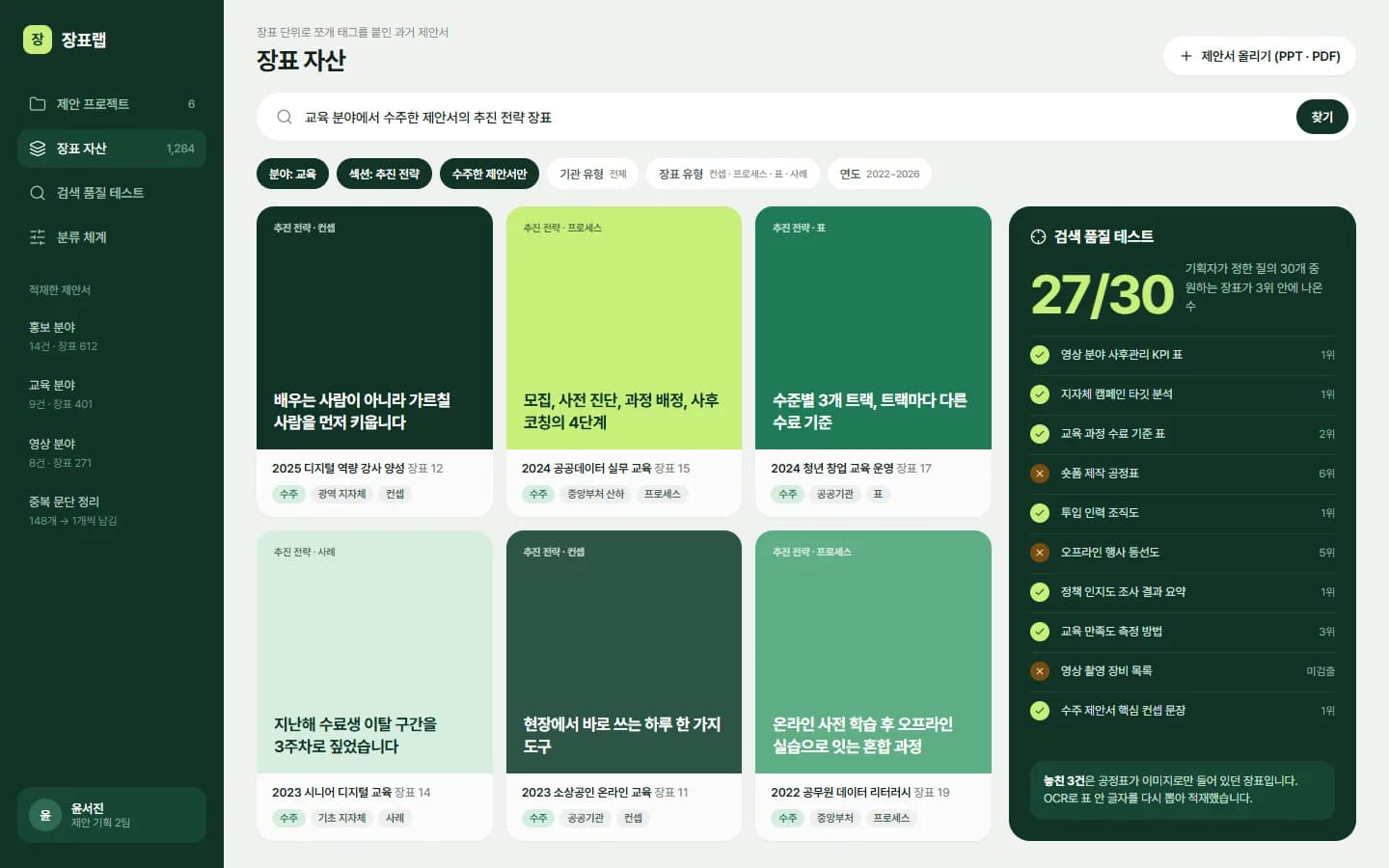Click the check icon for 지자체 캠페인 타깃 분석

click(1040, 394)
